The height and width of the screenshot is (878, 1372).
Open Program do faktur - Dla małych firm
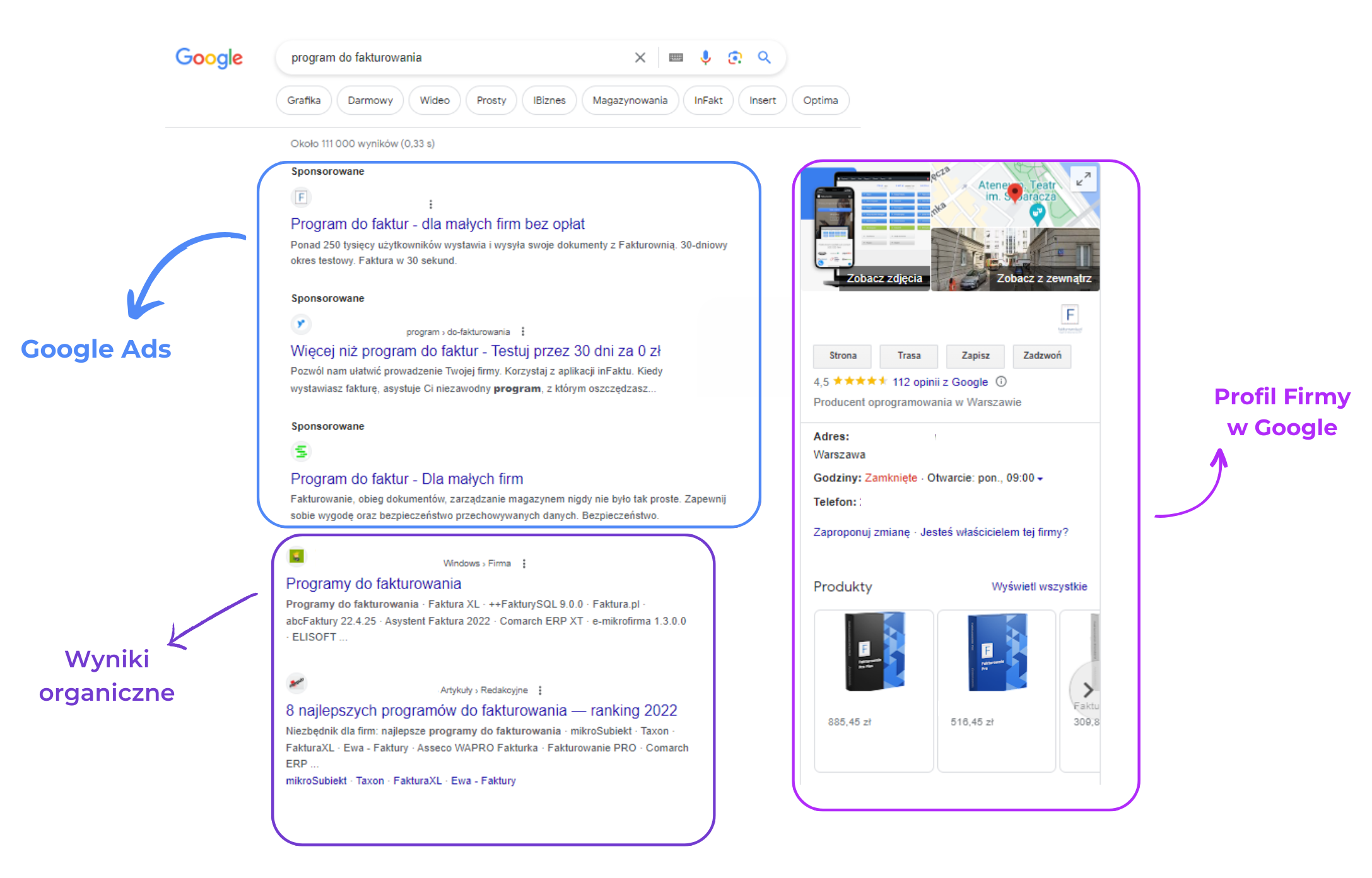[407, 479]
